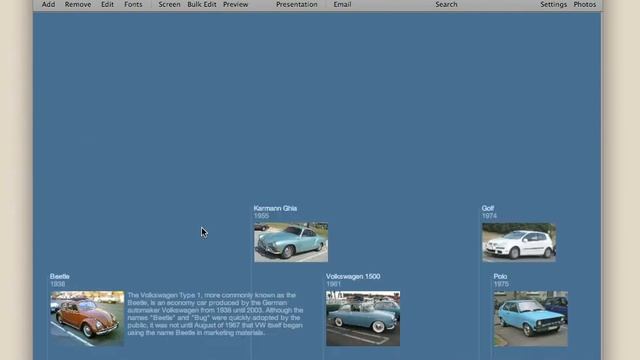Image resolution: width=640 pixels, height=360 pixels.
Task: Click the 1961 date under Volkswagen 1500
Action: click(x=333, y=284)
